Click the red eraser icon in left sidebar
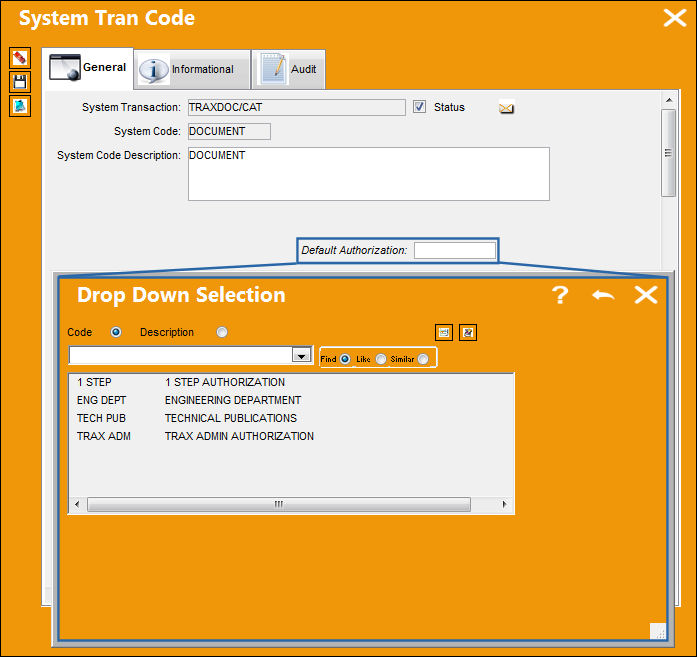Viewport: 697px width, 657px height. [20, 58]
